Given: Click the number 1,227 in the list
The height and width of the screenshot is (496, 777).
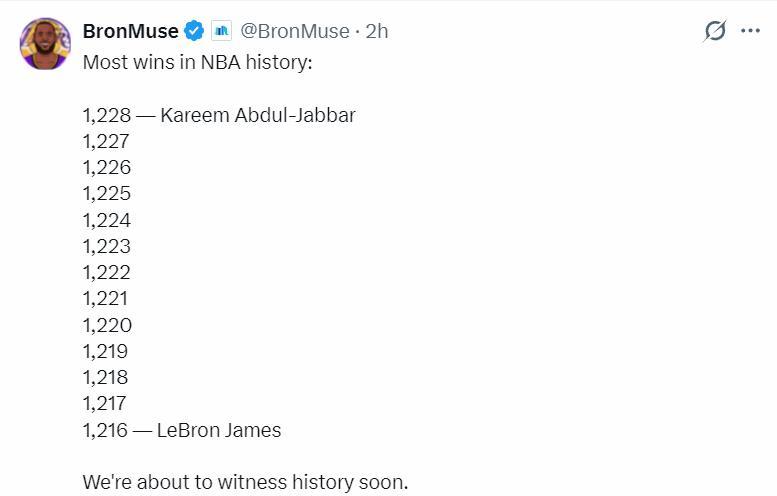Looking at the screenshot, I should [x=106, y=141].
